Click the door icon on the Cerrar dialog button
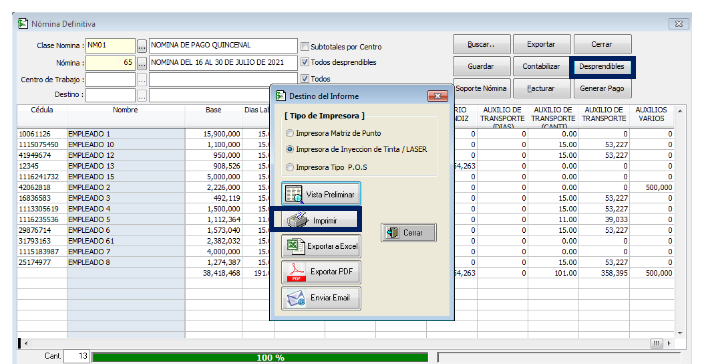Screen dimensions: 705x364 click(x=393, y=233)
